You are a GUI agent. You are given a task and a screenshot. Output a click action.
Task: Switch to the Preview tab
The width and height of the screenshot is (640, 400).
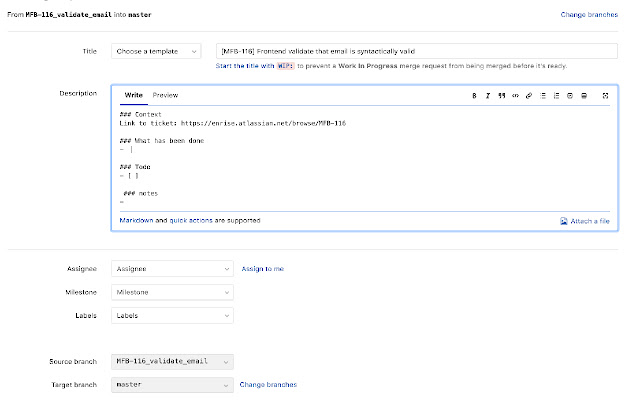point(165,96)
